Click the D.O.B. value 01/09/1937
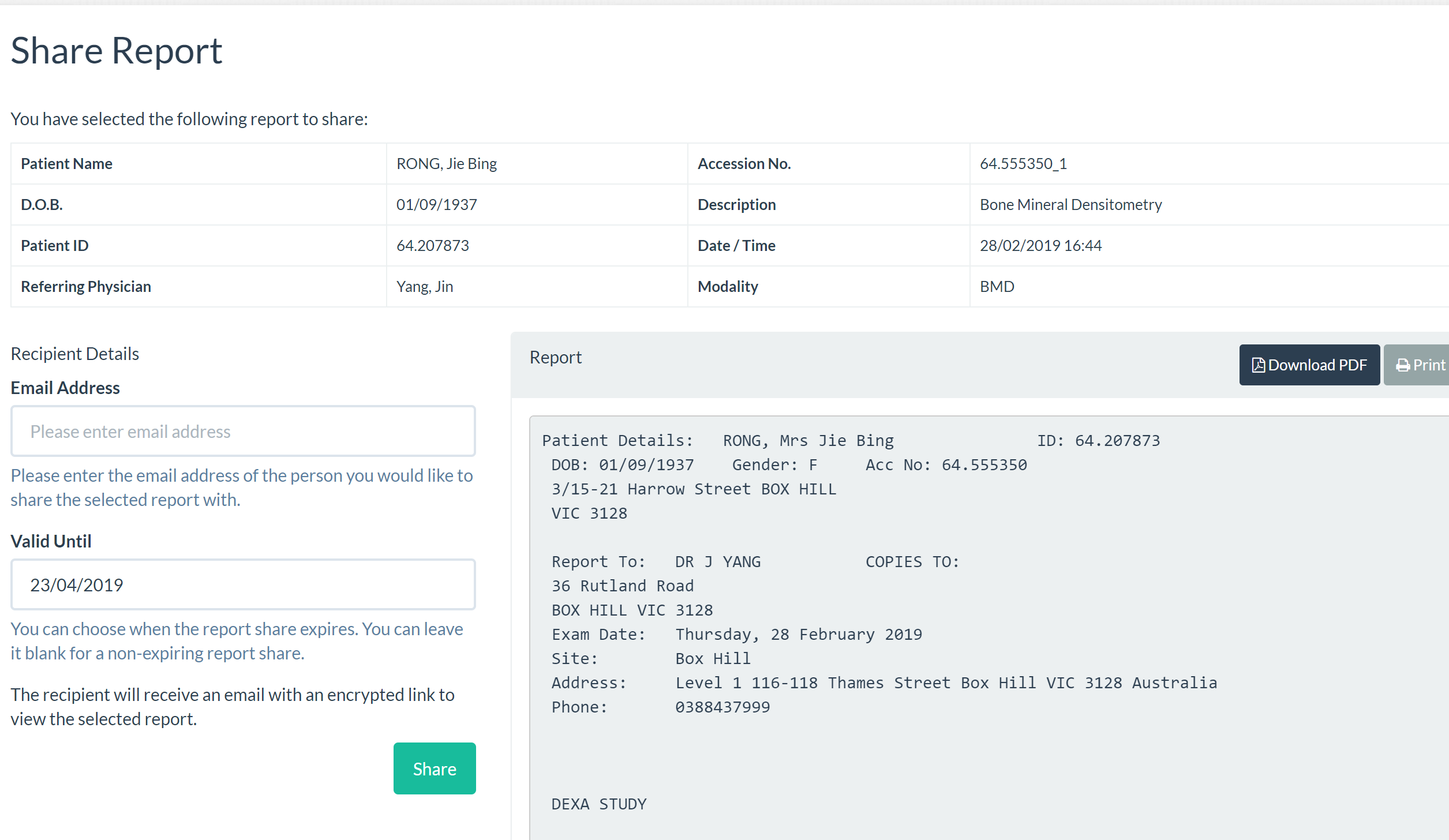The width and height of the screenshot is (1449, 840). [x=436, y=205]
